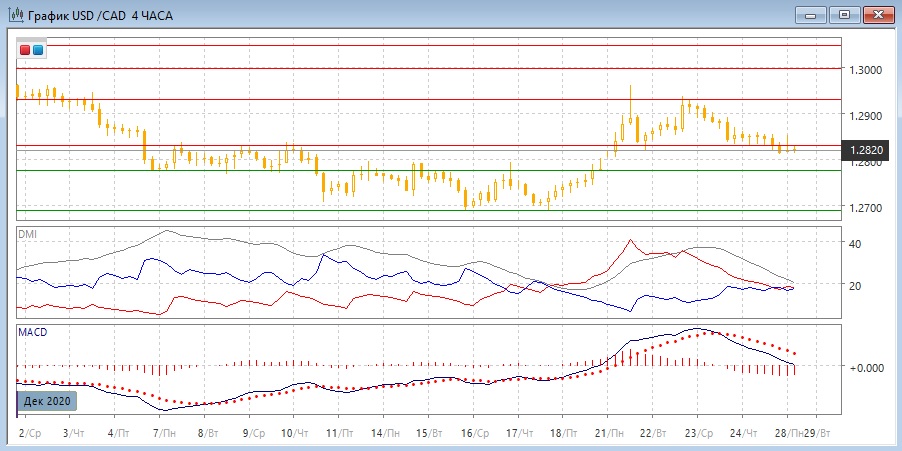Screen dimensions: 902x451
Task: Click the 1.2700 price axis label
Action: point(865,208)
